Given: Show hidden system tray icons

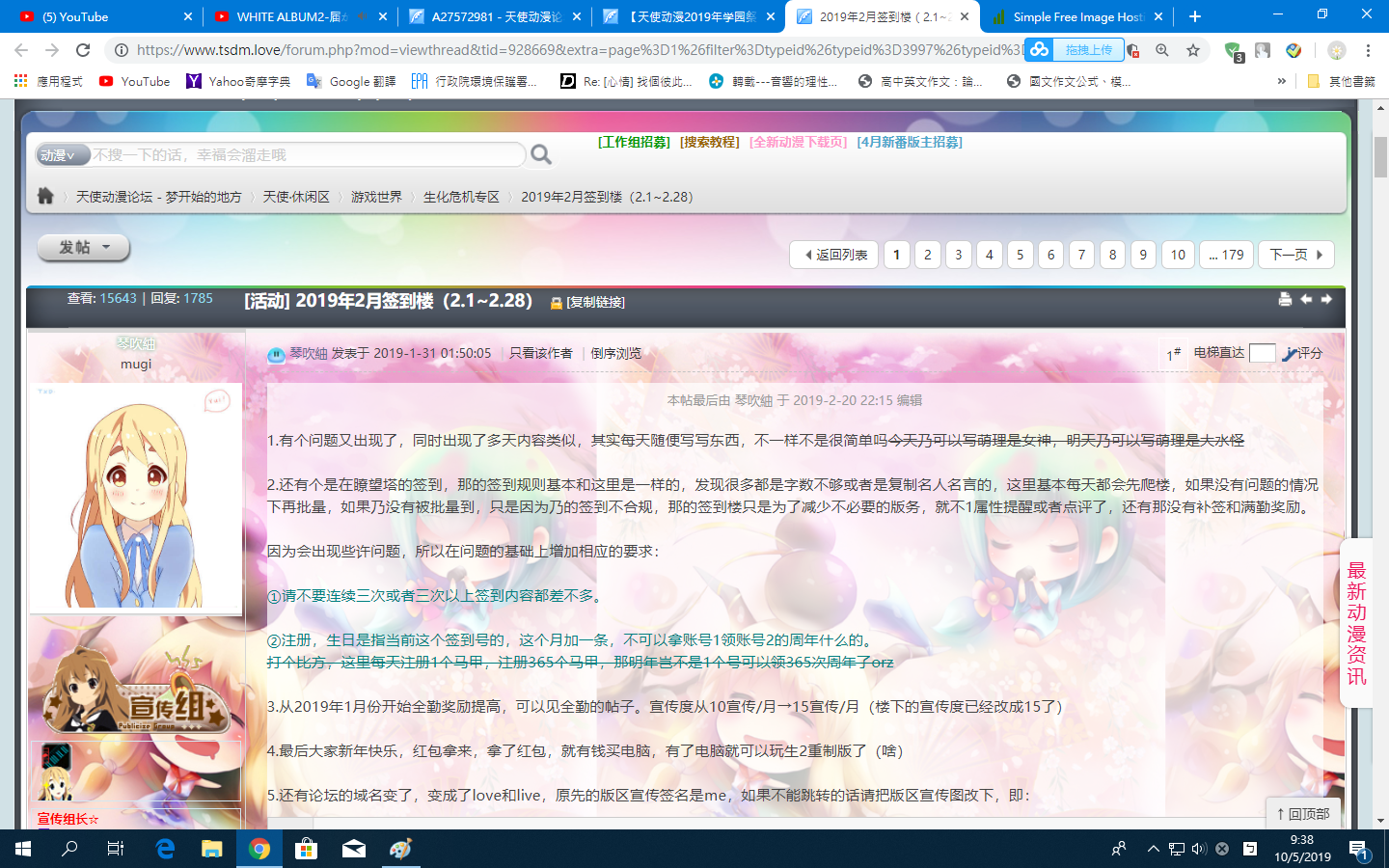Looking at the screenshot, I should pyautogui.click(x=1153, y=849).
